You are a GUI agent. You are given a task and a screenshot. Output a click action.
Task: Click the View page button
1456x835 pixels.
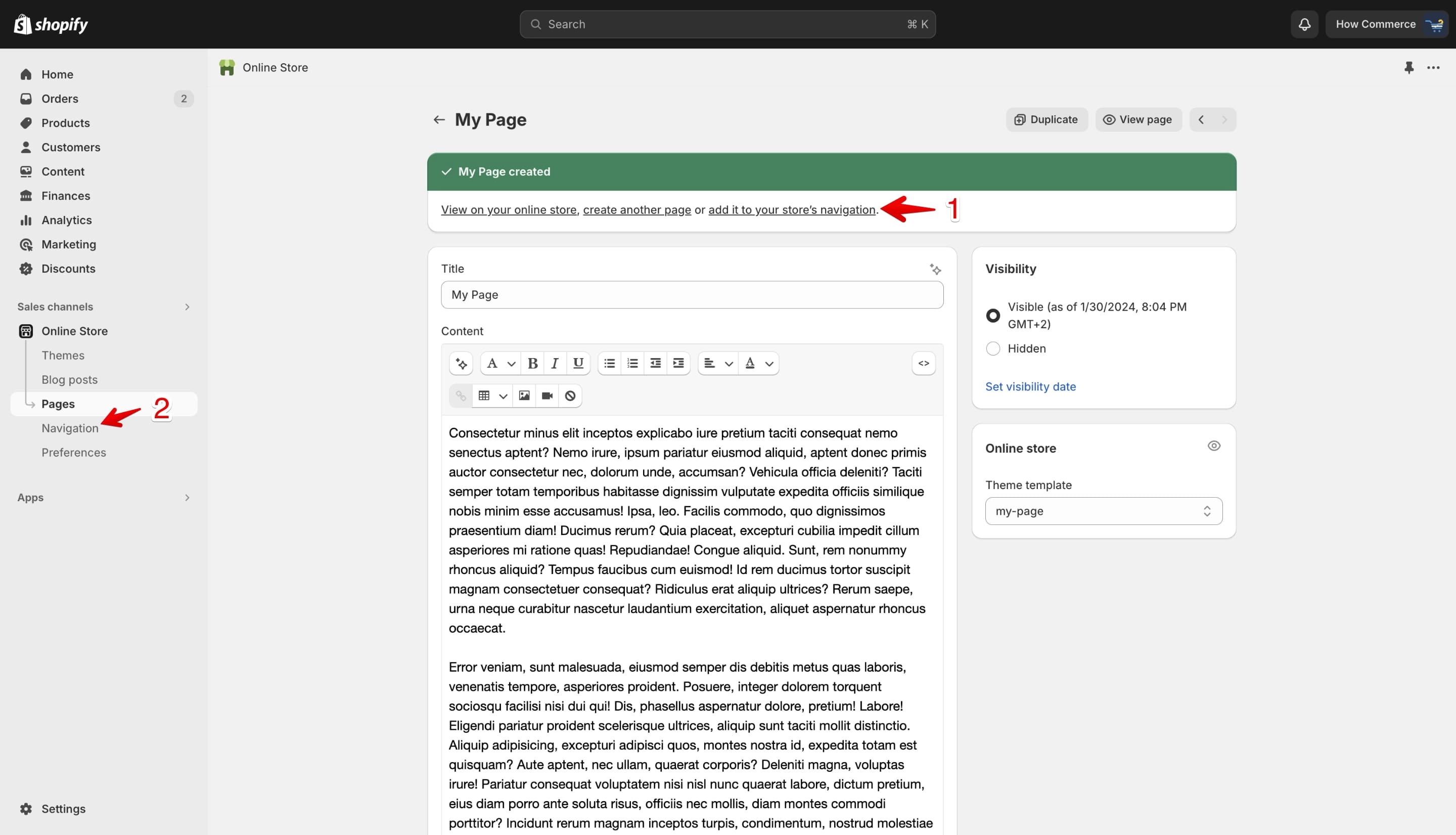pyautogui.click(x=1138, y=120)
